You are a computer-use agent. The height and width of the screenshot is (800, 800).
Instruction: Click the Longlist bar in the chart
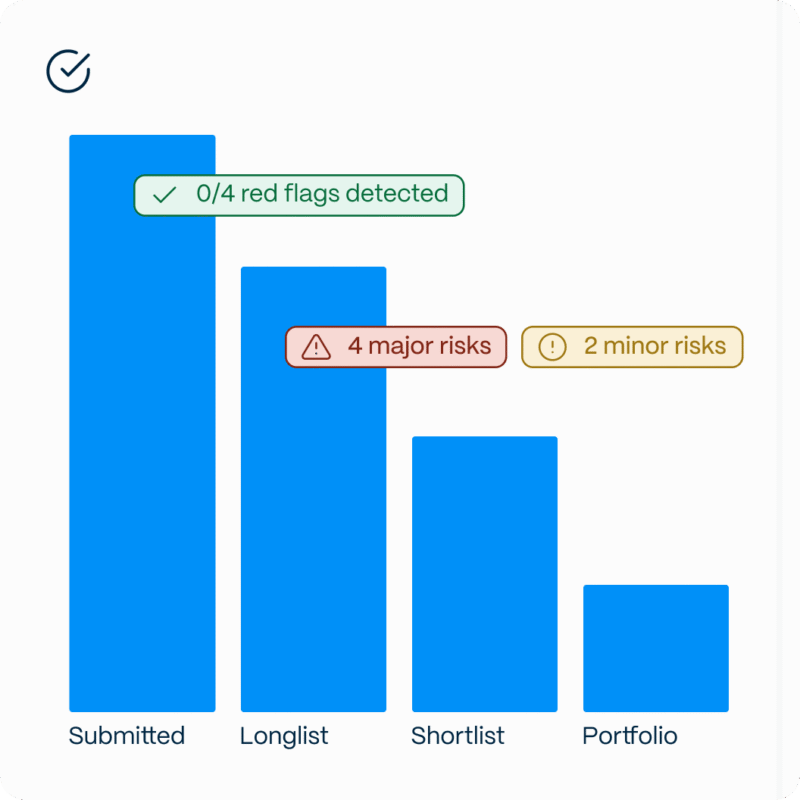coord(313,489)
